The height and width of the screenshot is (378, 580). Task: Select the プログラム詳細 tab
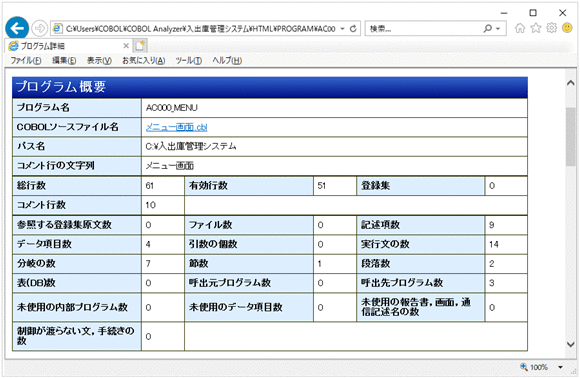pos(68,46)
